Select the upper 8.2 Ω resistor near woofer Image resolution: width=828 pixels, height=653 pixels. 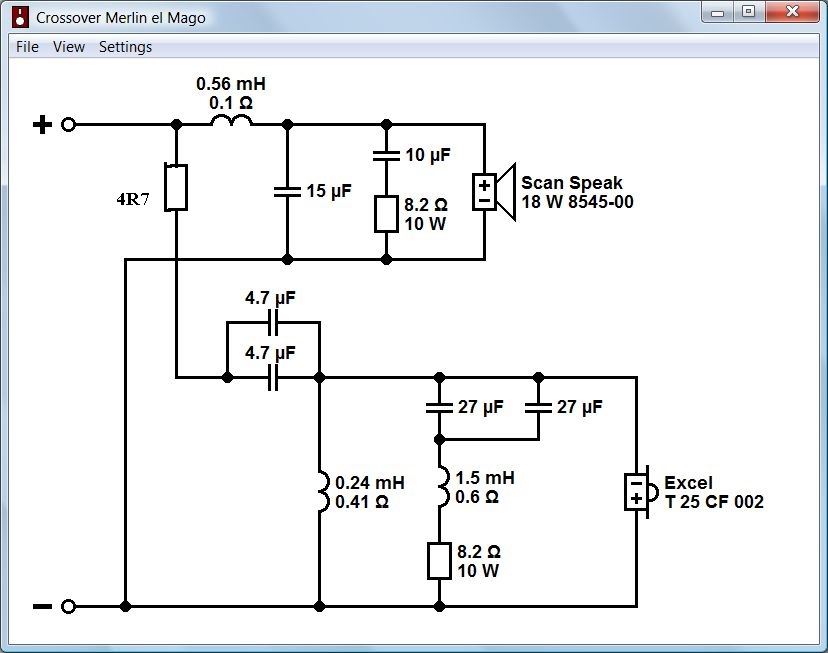(x=387, y=214)
